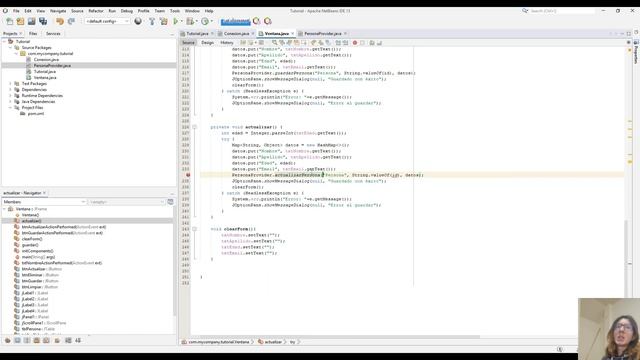Screen dimensions: 640x360
Task: Open the Tools menu
Action: pyautogui.click(x=175, y=11)
